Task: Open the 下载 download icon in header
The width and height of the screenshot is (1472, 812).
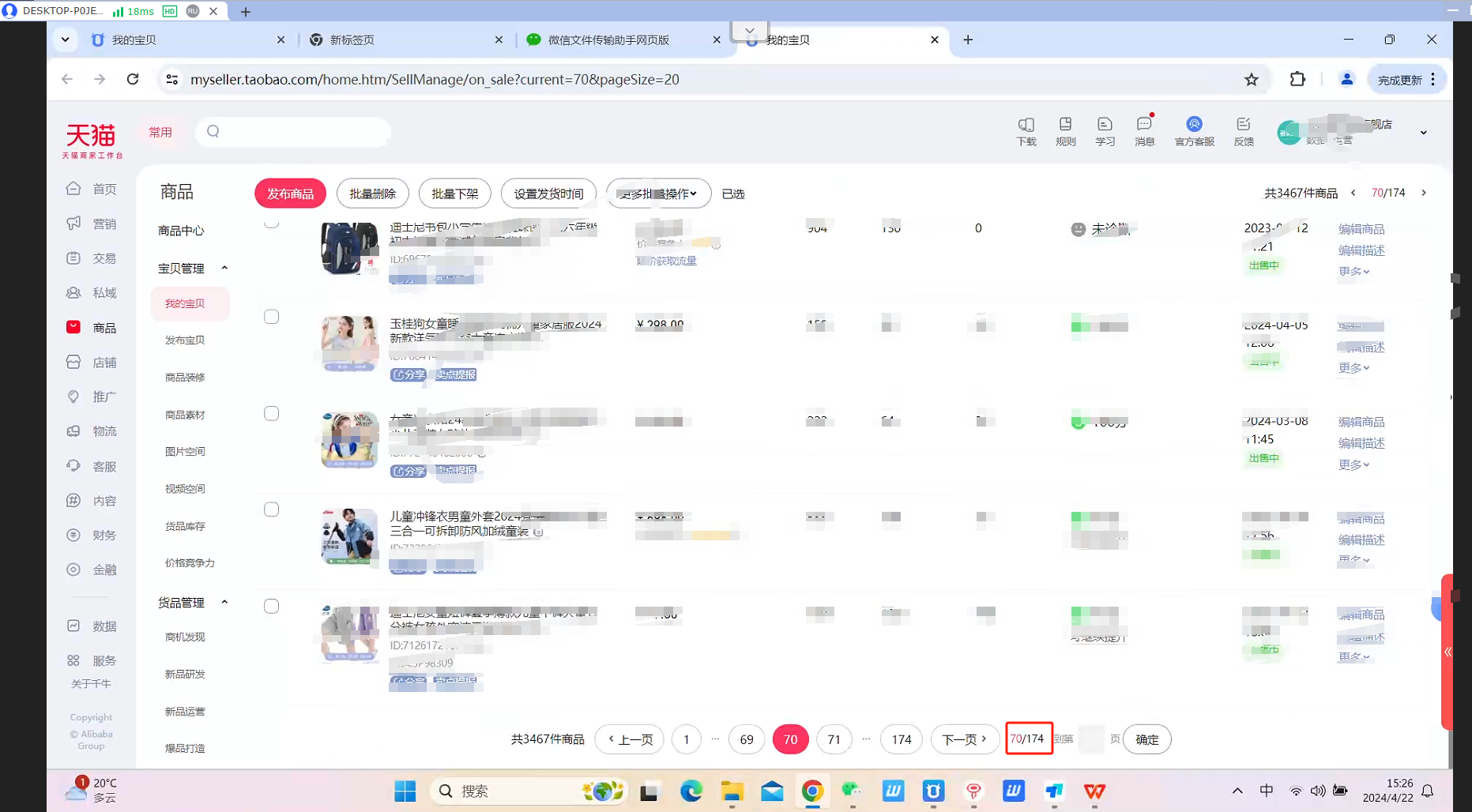Action: (1026, 131)
